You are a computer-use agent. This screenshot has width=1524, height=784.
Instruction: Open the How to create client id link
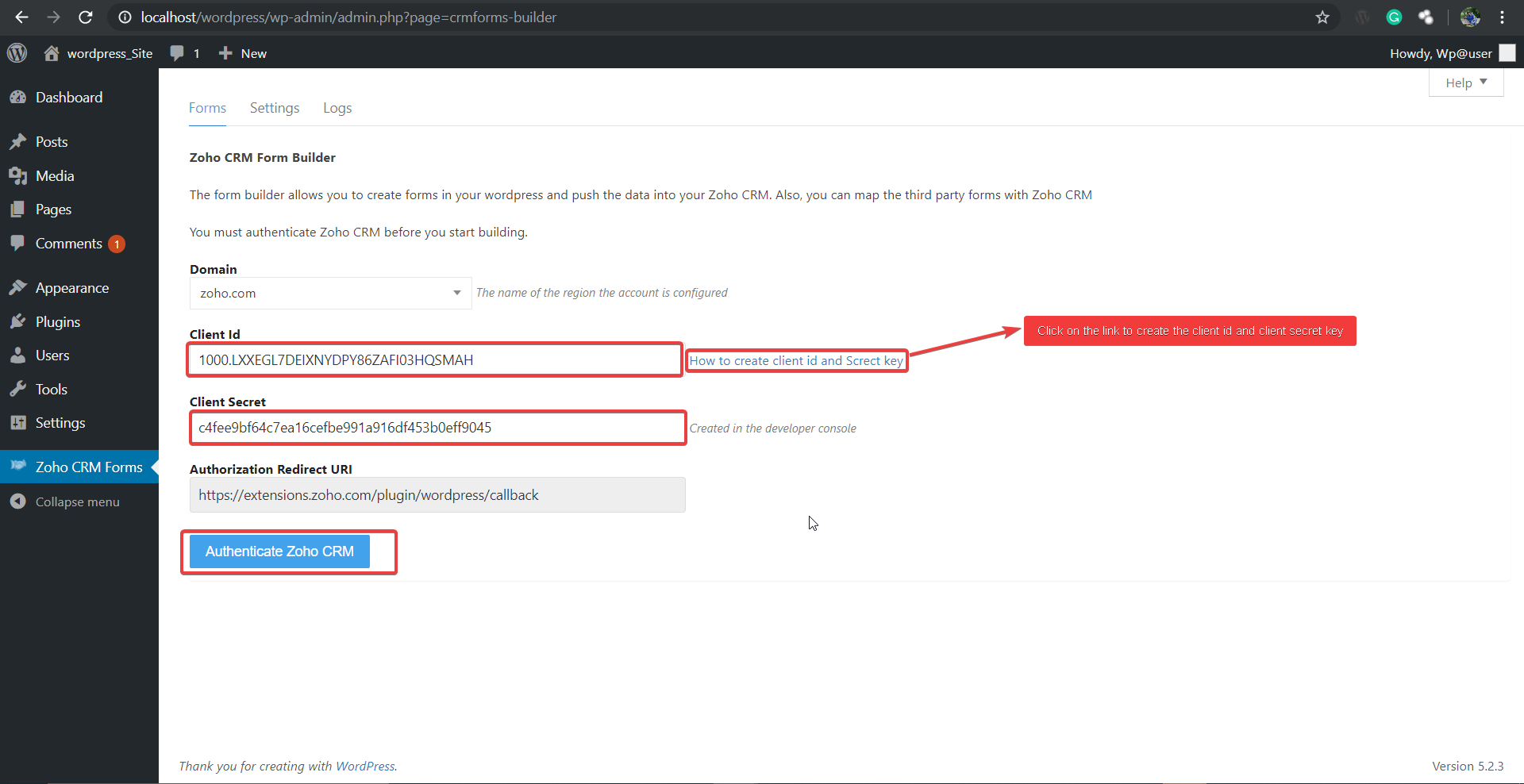pos(796,361)
